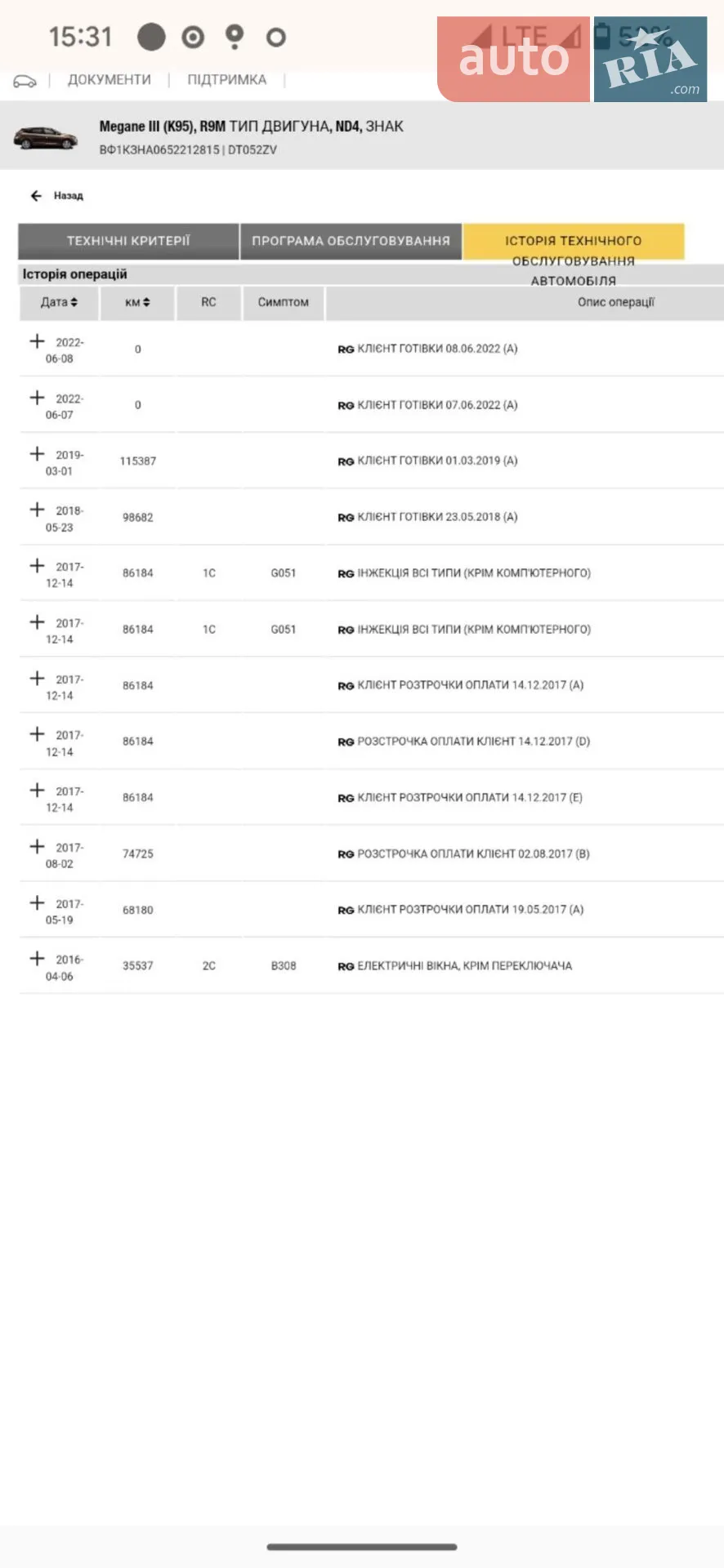
Task: Expand the 2017-05-19 row with 68180 km
Action: click(x=37, y=902)
